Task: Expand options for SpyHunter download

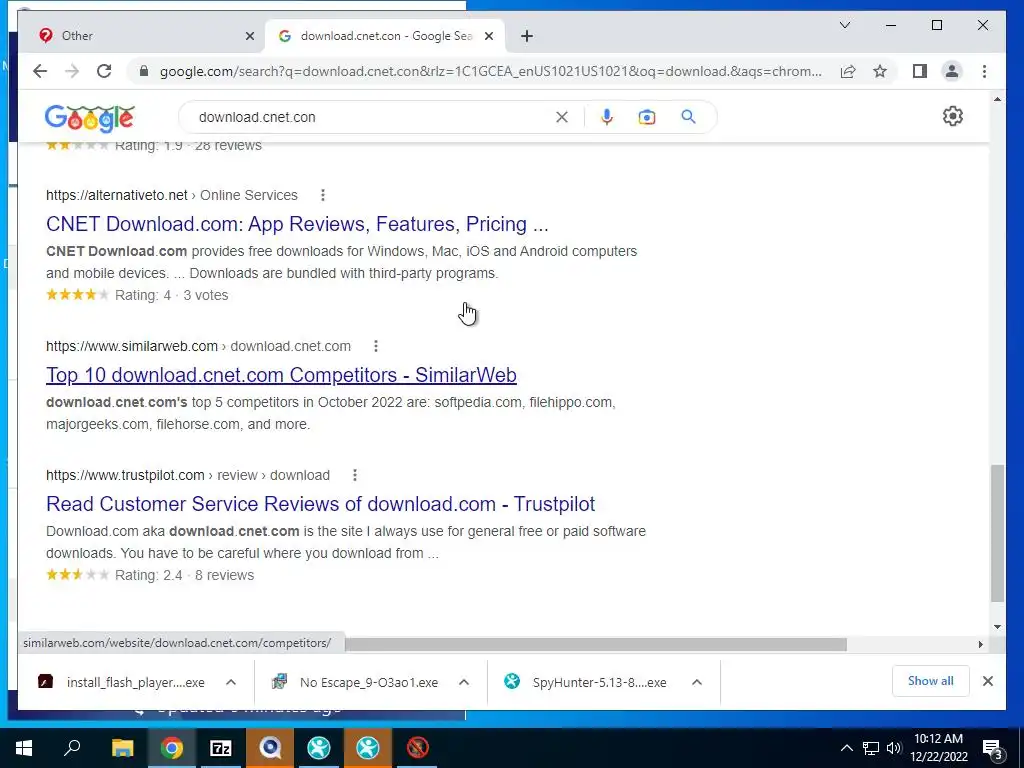Action: pyautogui.click(x=697, y=682)
